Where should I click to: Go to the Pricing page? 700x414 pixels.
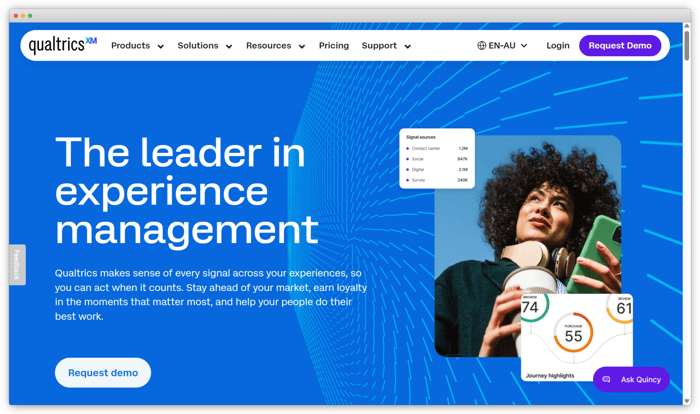tap(333, 46)
